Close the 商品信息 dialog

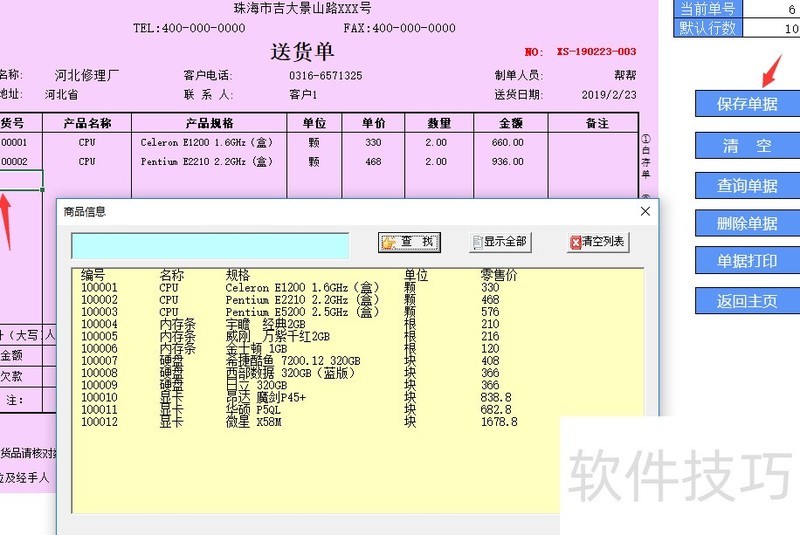pyautogui.click(x=645, y=211)
